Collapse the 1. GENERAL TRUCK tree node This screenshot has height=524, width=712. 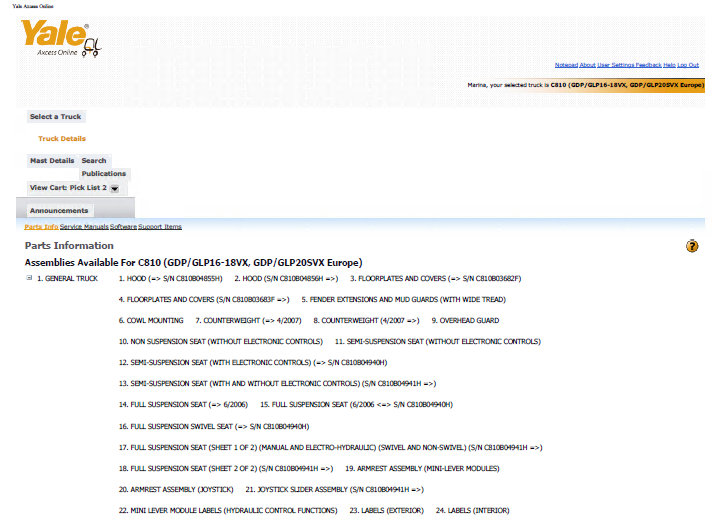(x=30, y=278)
